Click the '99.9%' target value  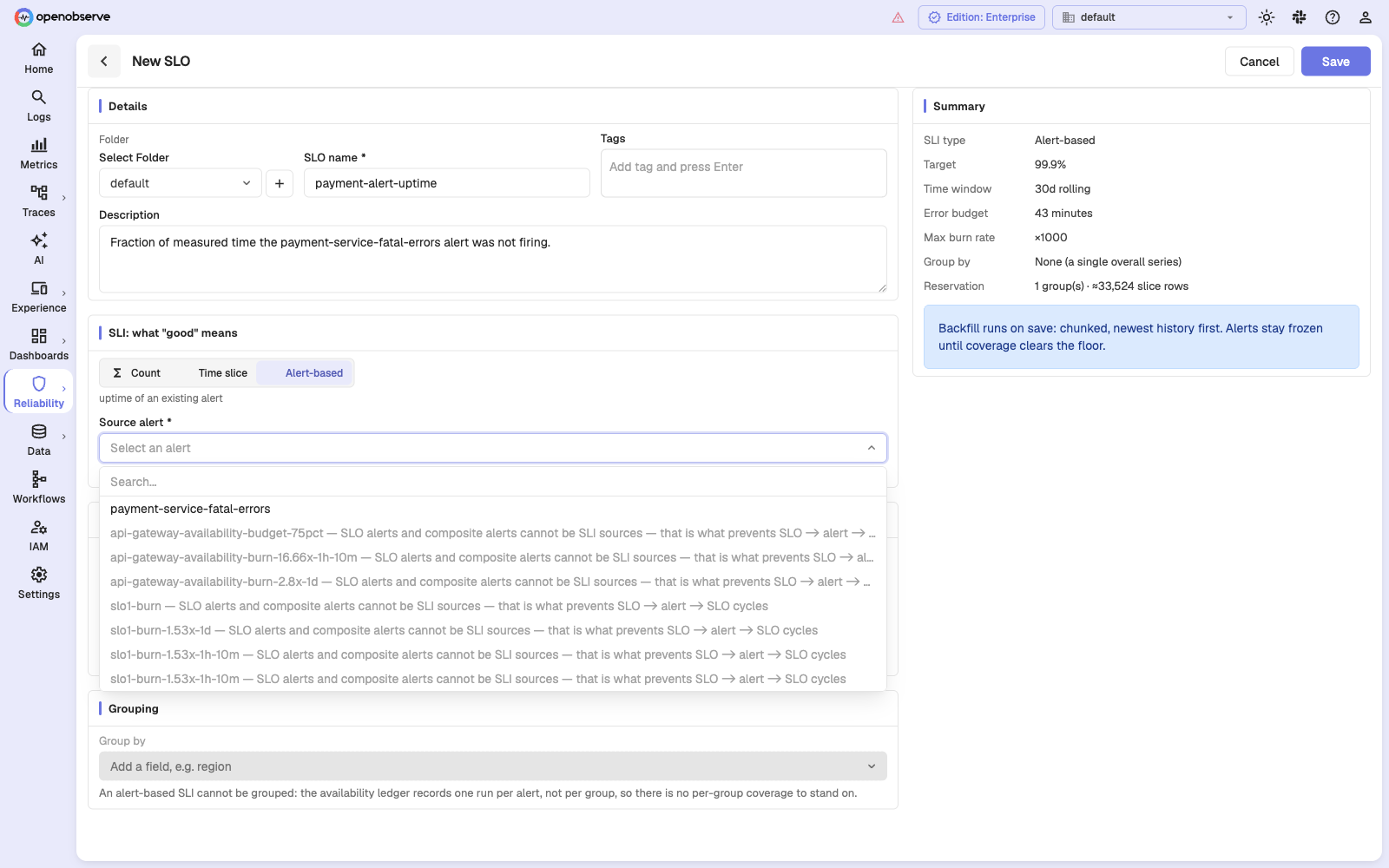click(x=1050, y=164)
